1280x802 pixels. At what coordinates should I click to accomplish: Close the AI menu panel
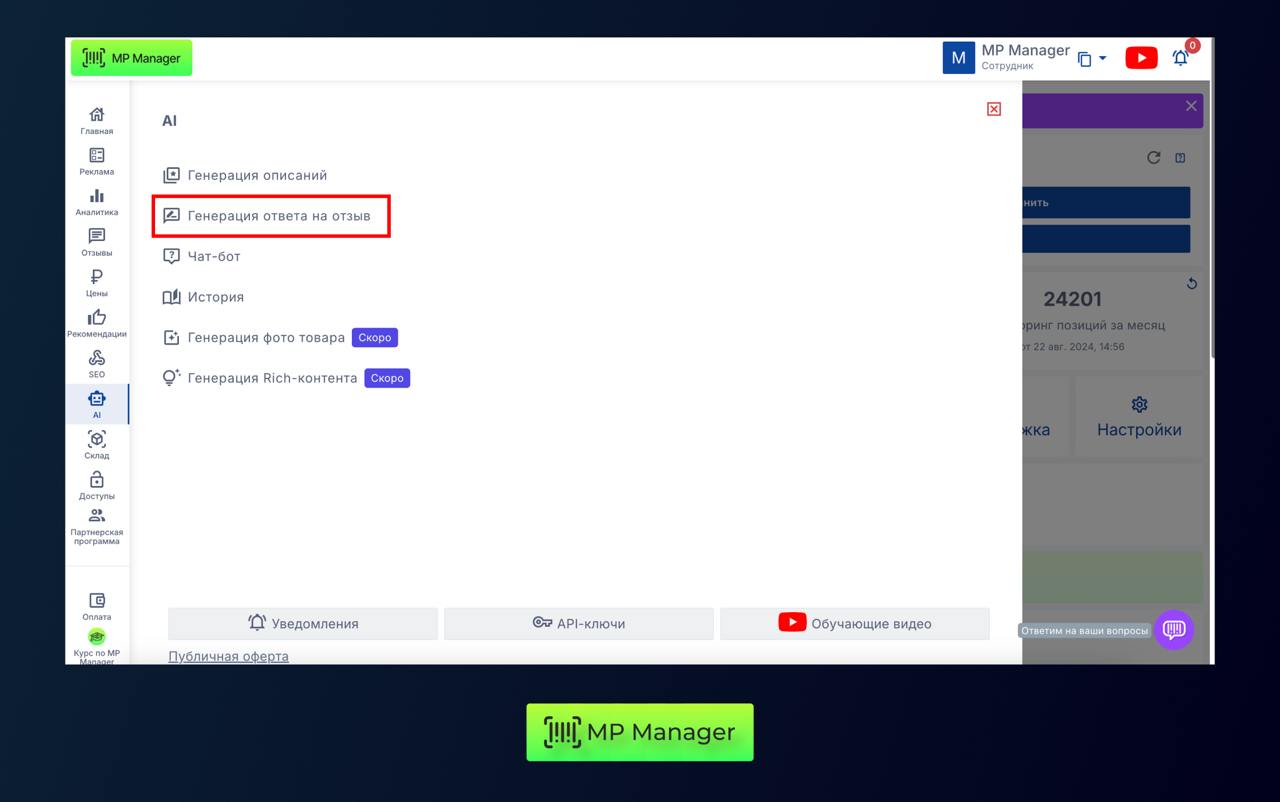click(x=994, y=109)
